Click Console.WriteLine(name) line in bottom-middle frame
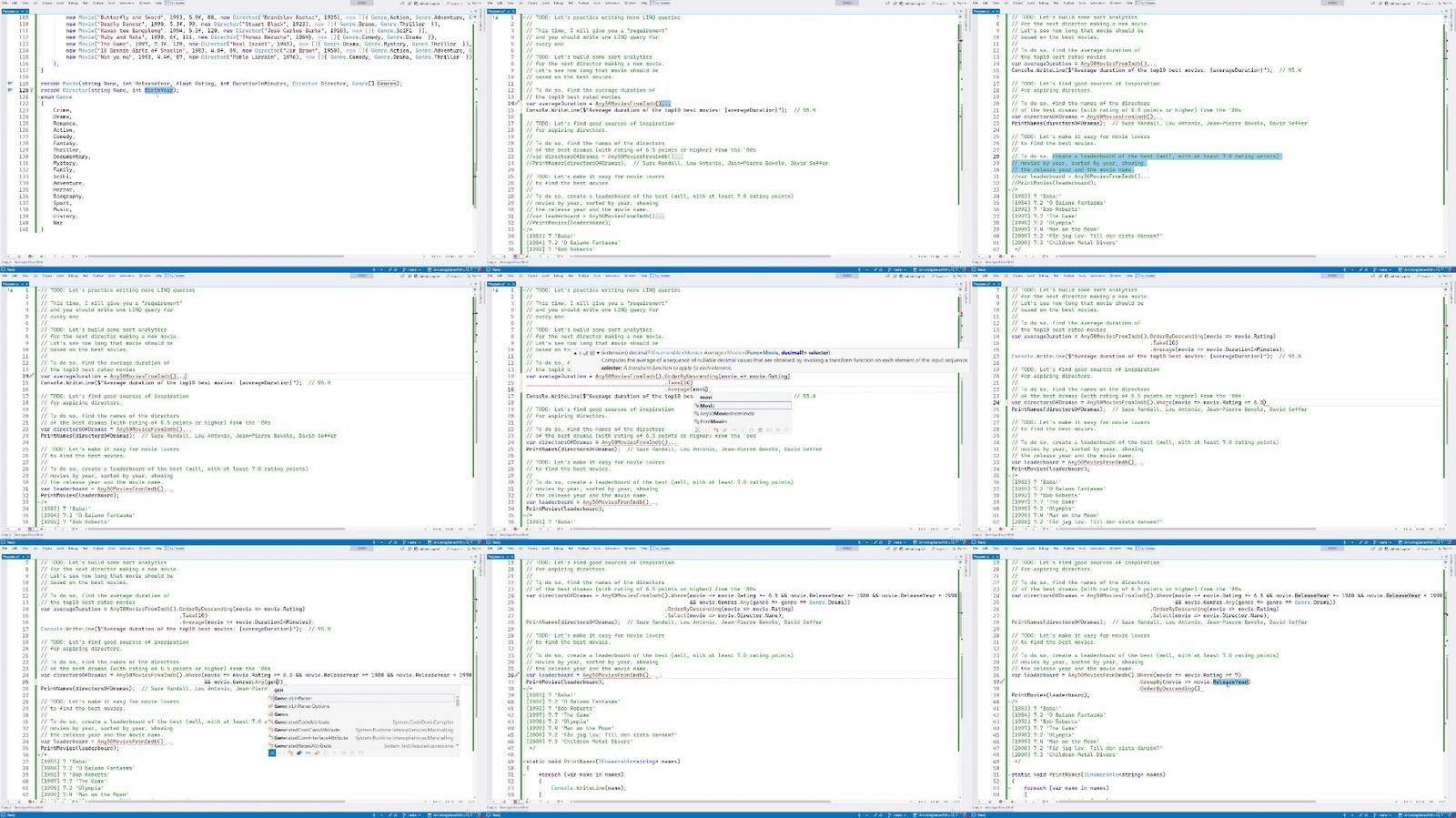The width and height of the screenshot is (1456, 818). click(588, 788)
